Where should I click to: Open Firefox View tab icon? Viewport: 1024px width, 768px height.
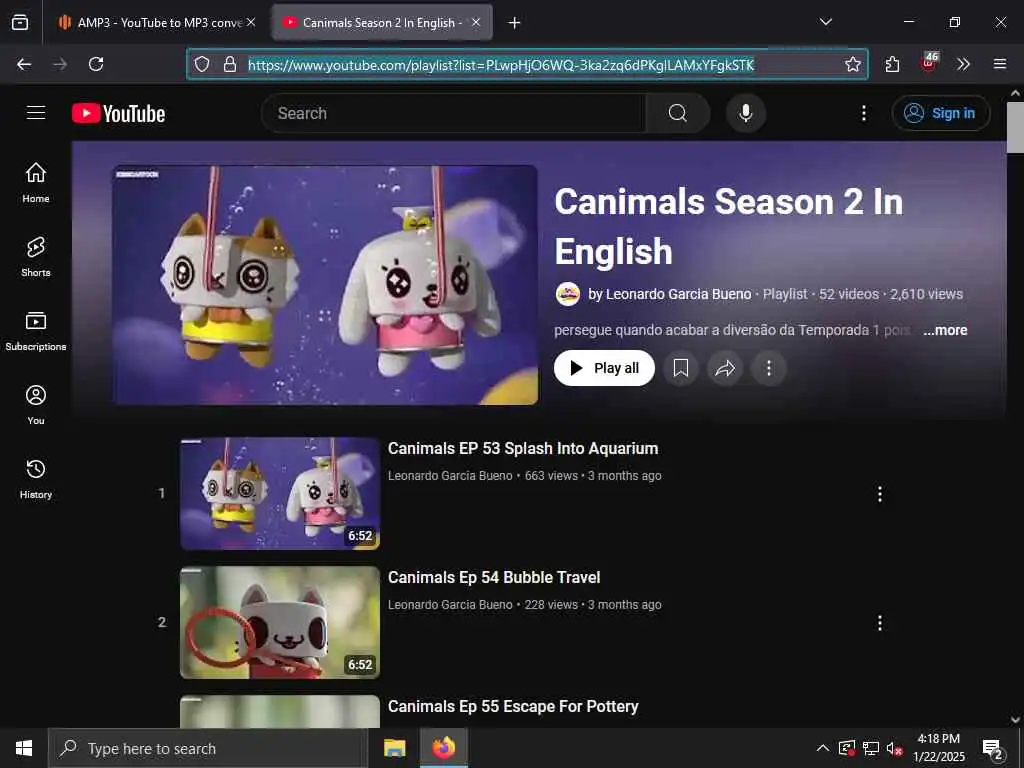coord(20,22)
